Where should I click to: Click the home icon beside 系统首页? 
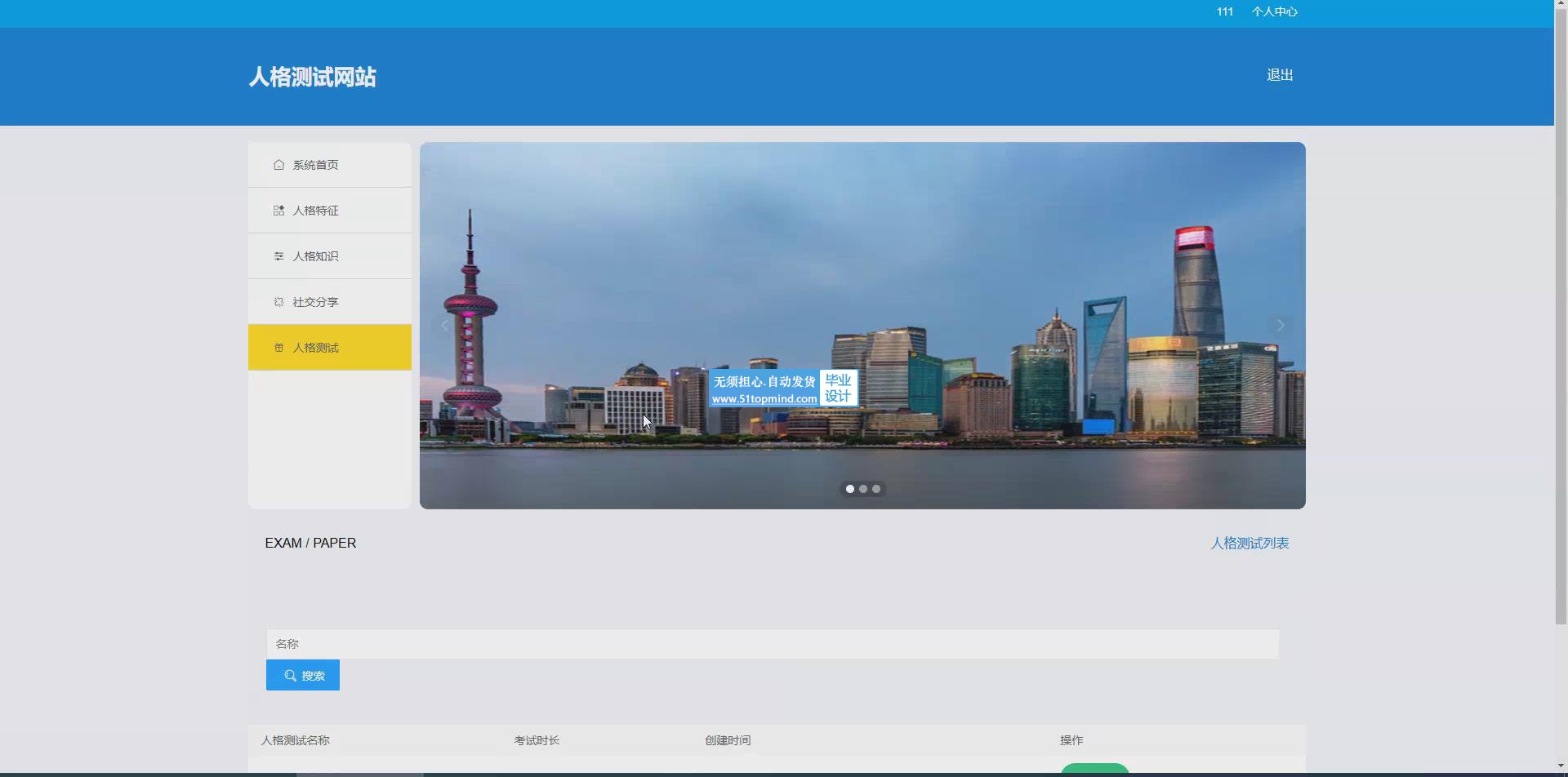278,165
